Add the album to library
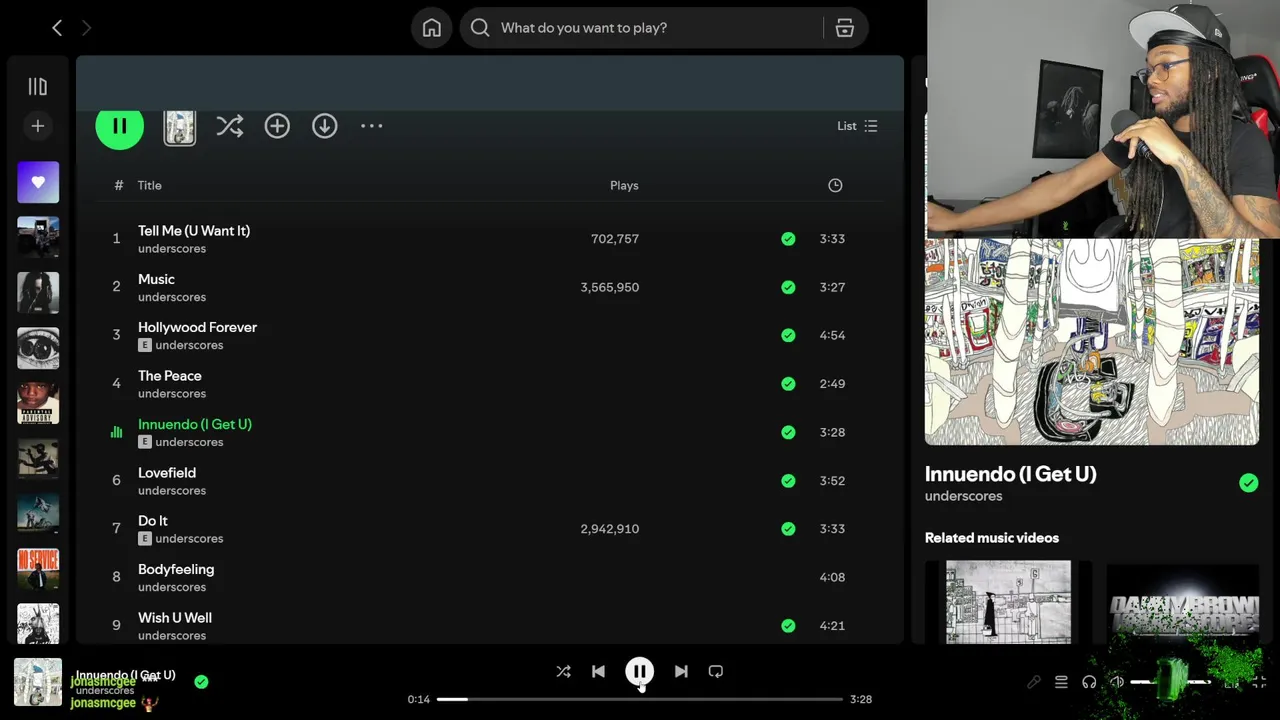The height and width of the screenshot is (720, 1280). coord(277,126)
